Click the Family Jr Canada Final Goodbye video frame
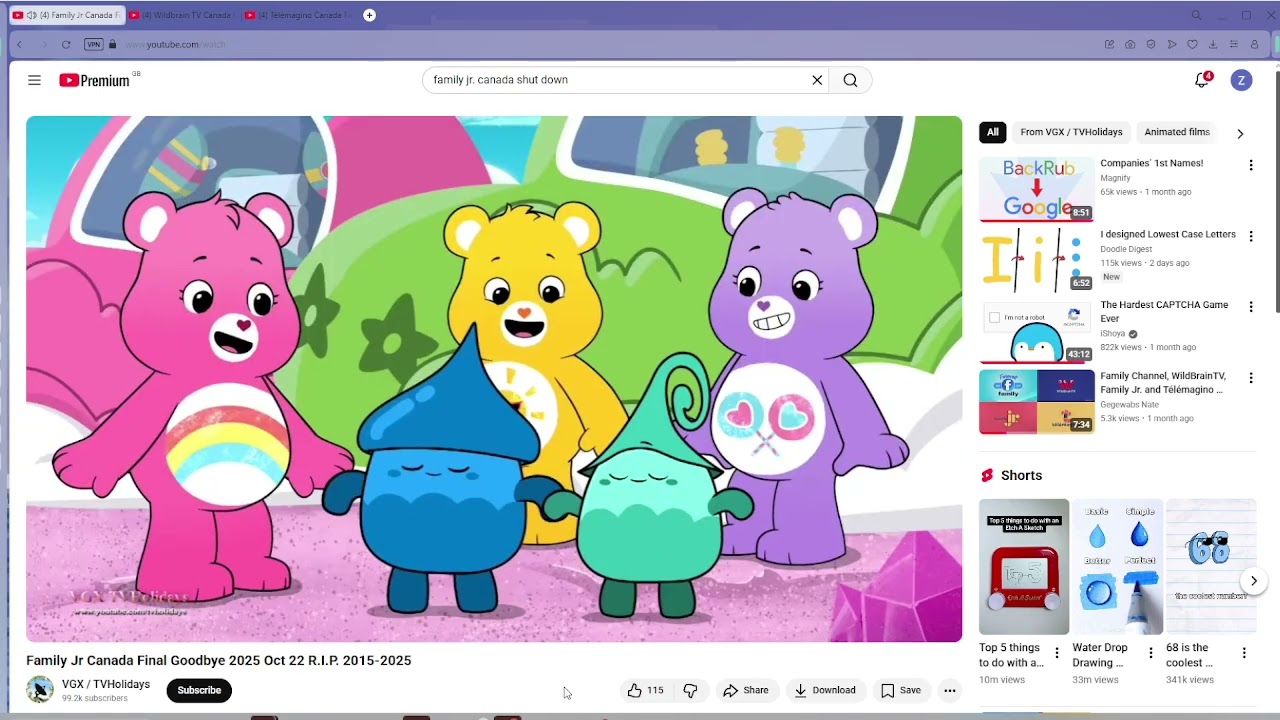Viewport: 1280px width, 720px height. [x=494, y=379]
